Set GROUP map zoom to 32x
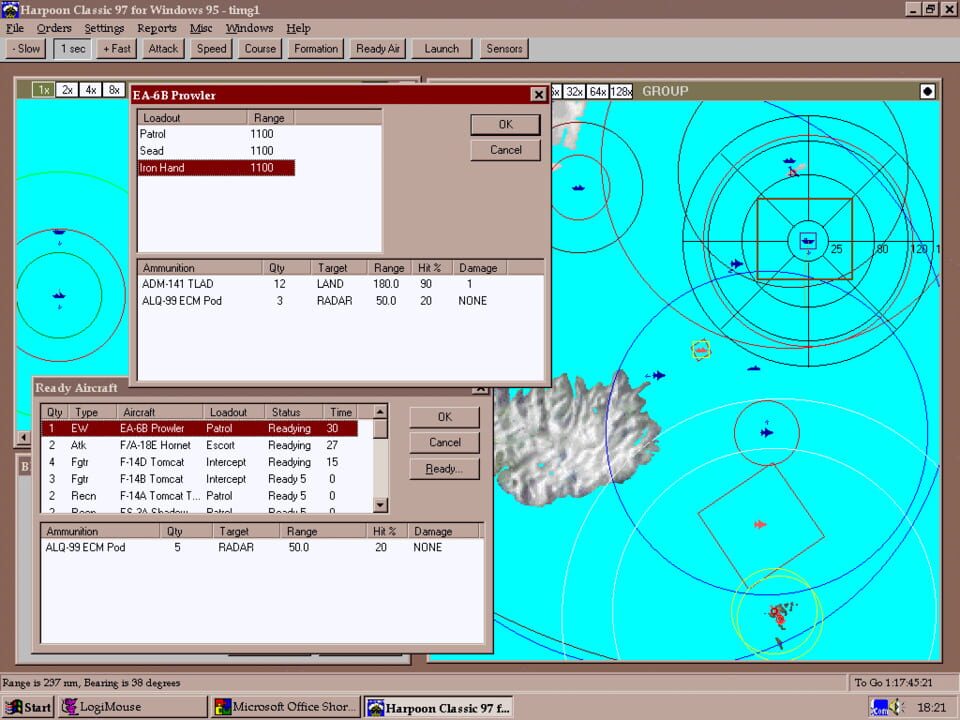960x720 pixels. [x=573, y=90]
